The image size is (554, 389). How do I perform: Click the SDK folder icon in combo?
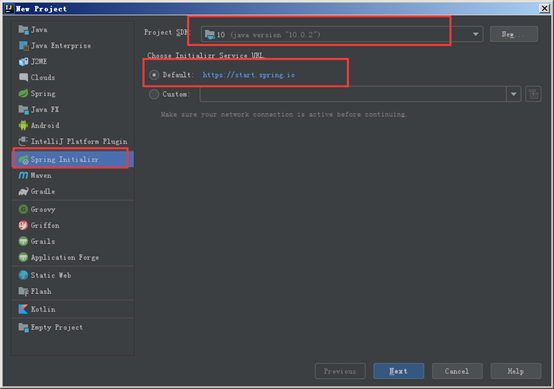click(x=210, y=34)
